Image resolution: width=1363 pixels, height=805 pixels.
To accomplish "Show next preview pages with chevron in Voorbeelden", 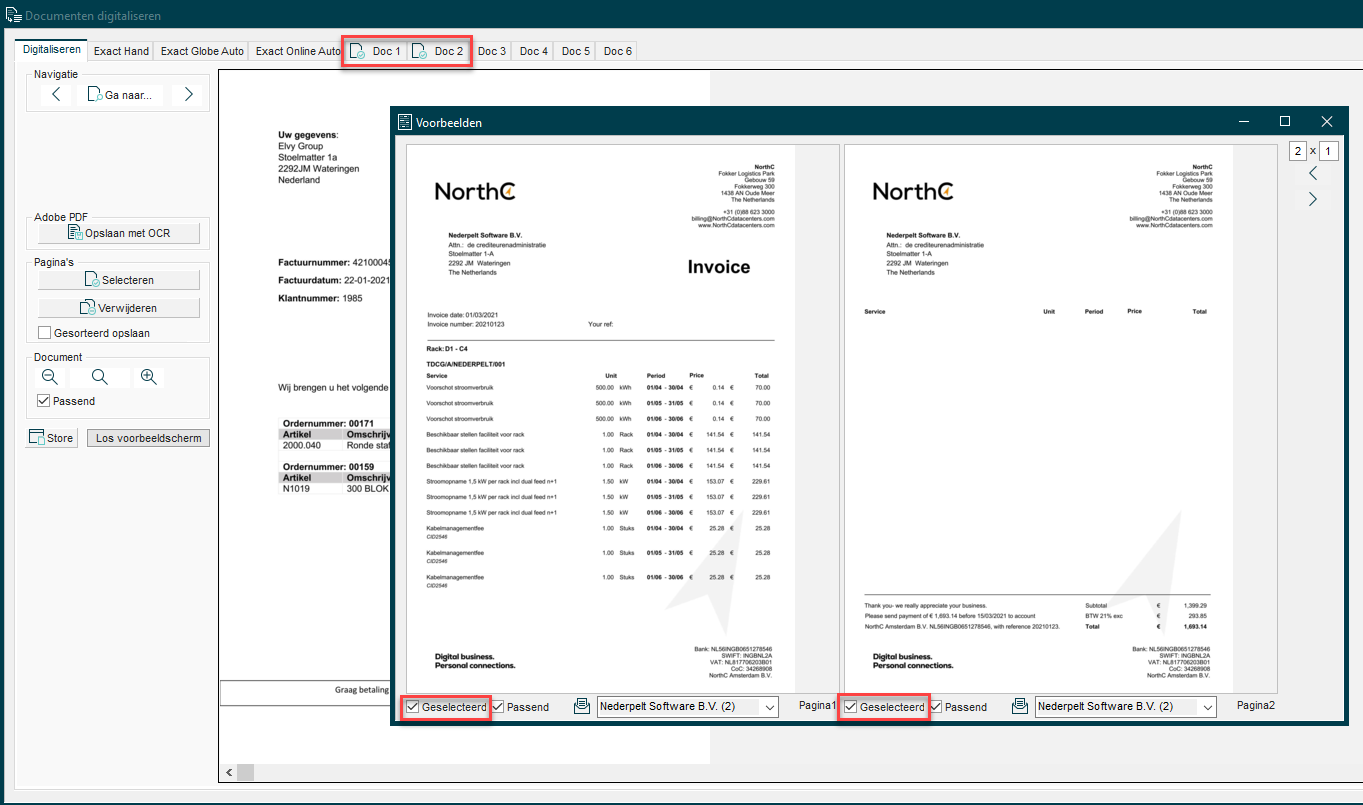I will coord(1313,199).
